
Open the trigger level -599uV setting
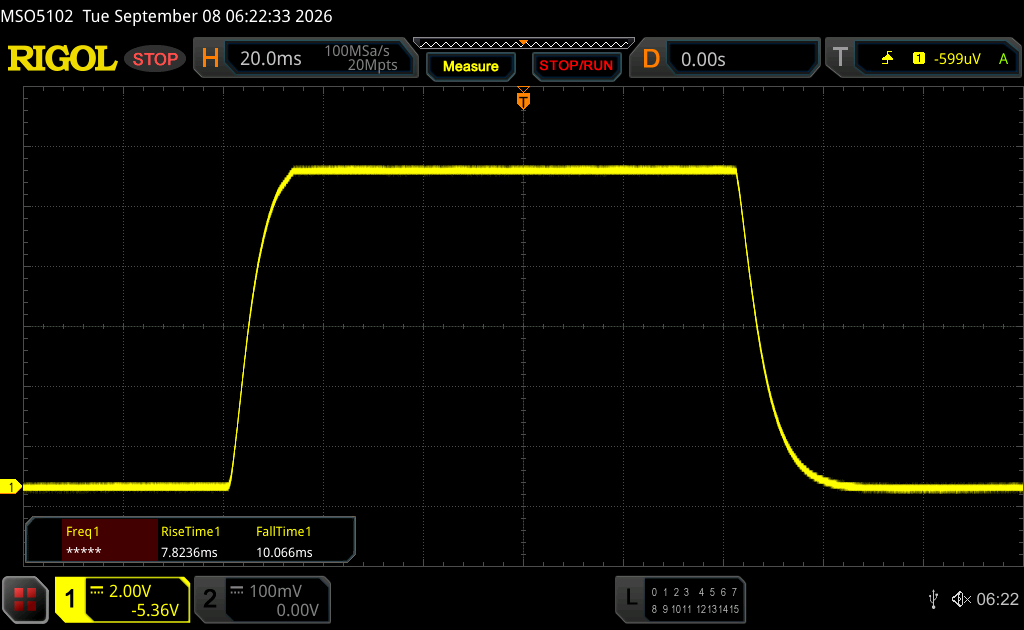click(x=957, y=59)
